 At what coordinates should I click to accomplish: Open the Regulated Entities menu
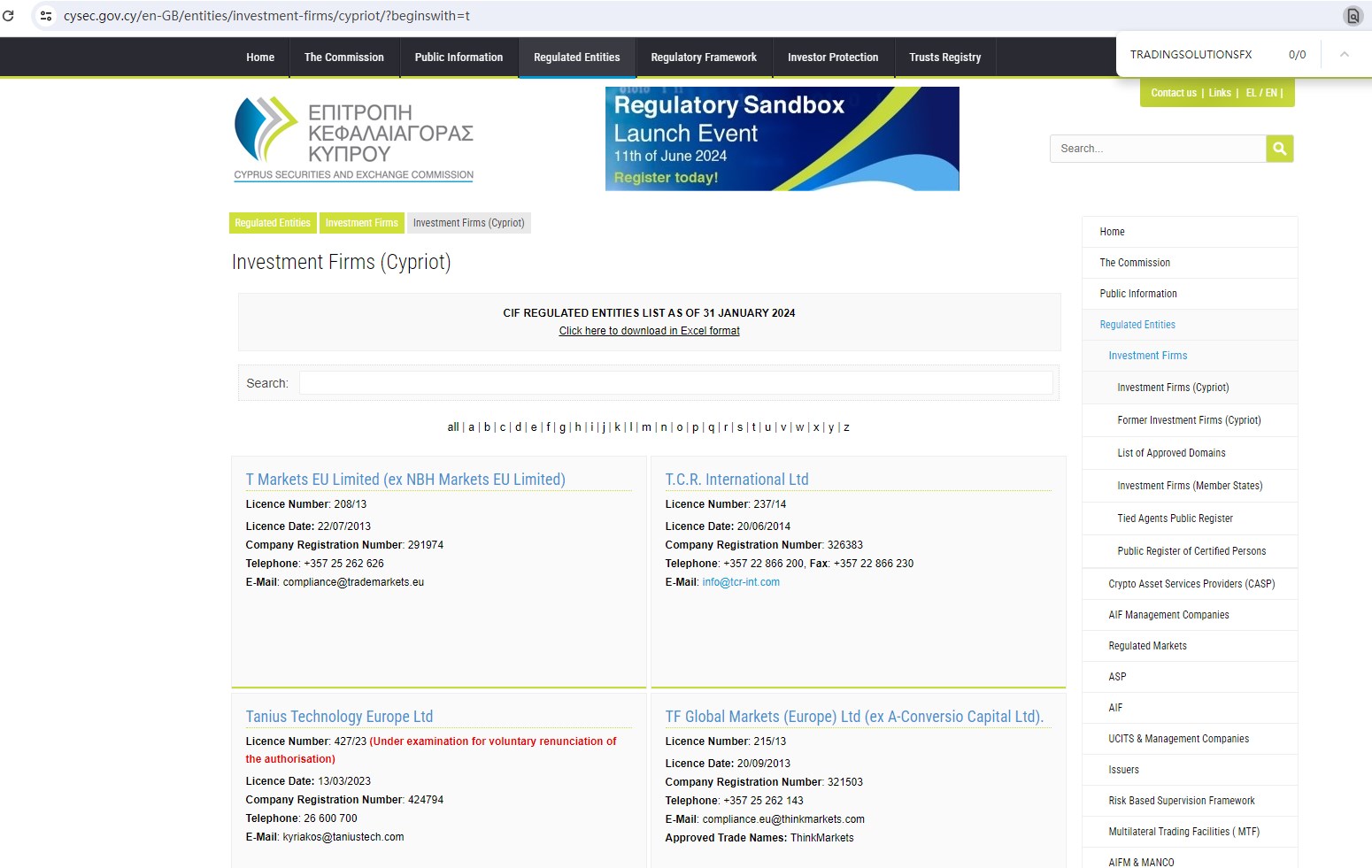click(576, 58)
